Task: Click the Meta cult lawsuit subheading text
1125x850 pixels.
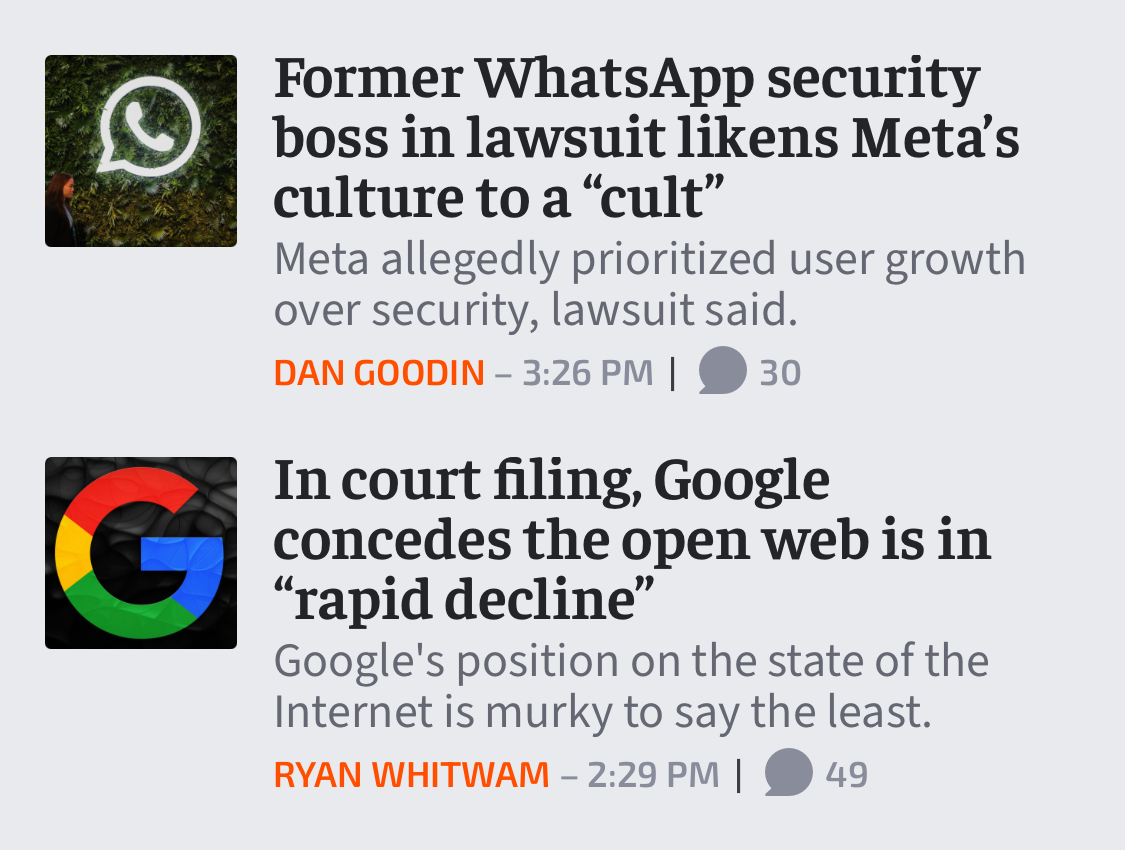Action: [650, 284]
